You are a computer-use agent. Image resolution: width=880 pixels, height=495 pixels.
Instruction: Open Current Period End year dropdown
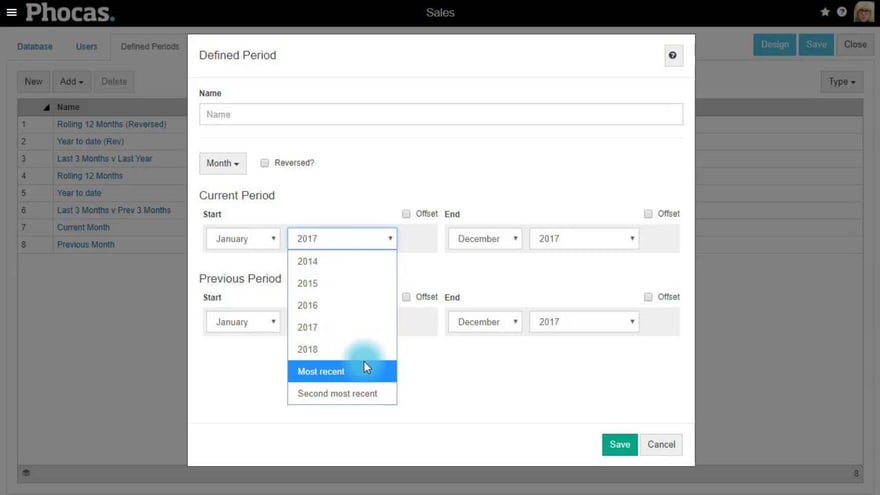coord(584,239)
